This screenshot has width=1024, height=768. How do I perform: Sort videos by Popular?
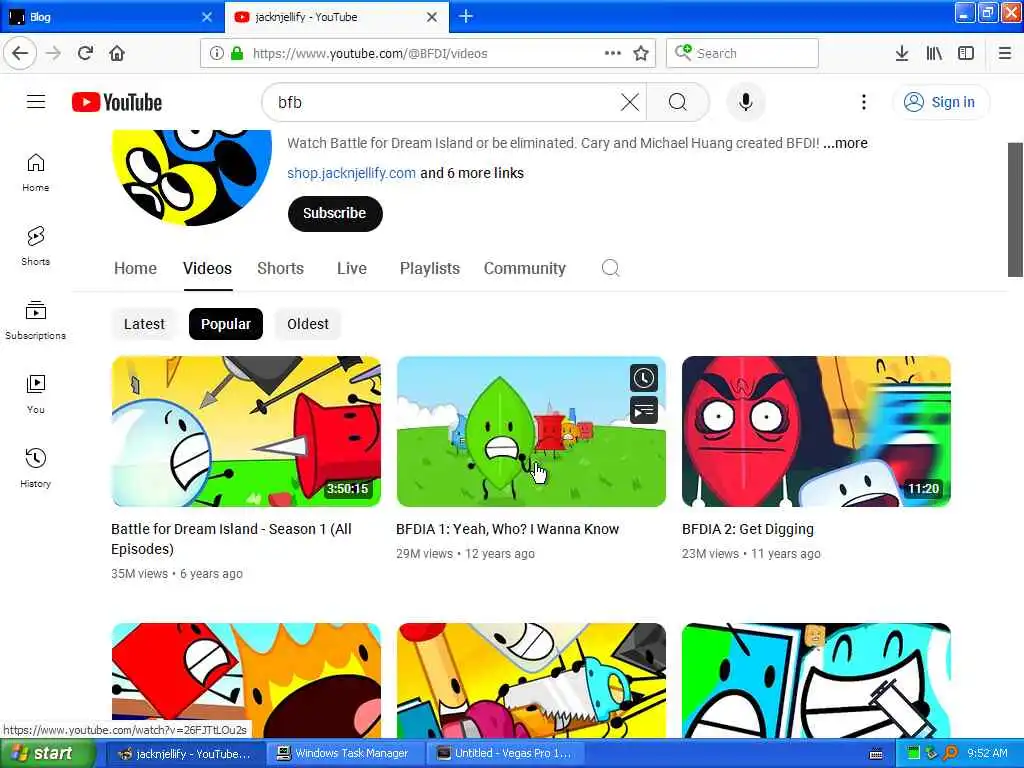tap(226, 324)
